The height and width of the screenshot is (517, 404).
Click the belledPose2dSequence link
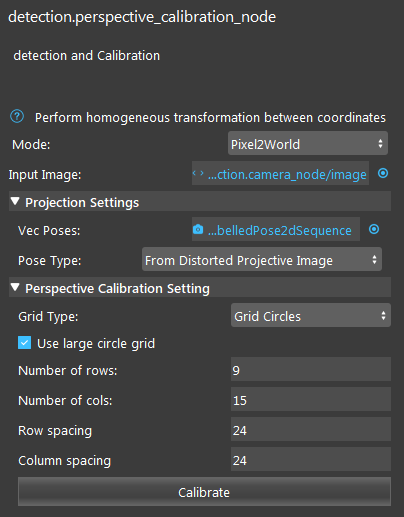click(280, 230)
